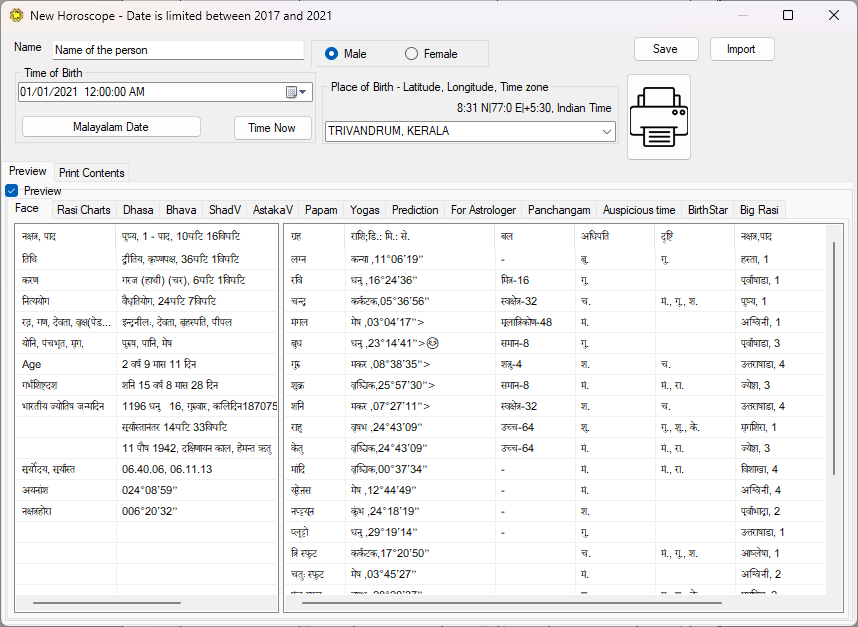Click the Name of the person input field
Viewport: 858px width, 627px height.
tap(177, 50)
